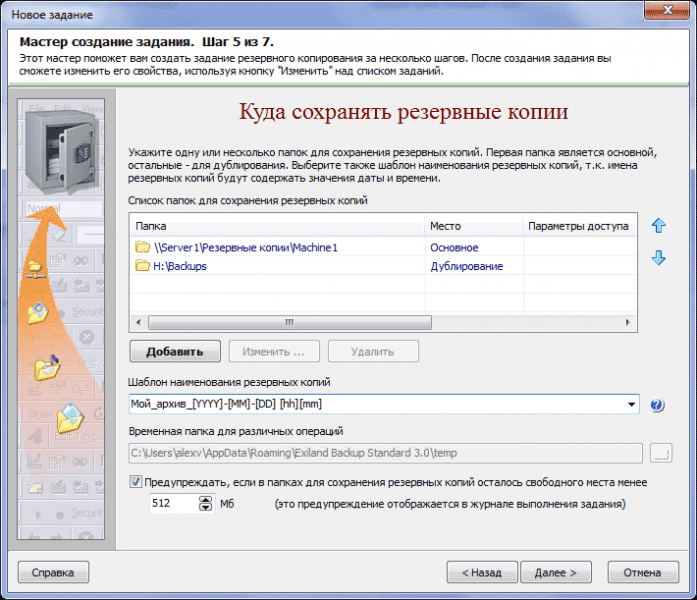Open help via Справка button
The width and height of the screenshot is (697, 600).
[x=53, y=572]
